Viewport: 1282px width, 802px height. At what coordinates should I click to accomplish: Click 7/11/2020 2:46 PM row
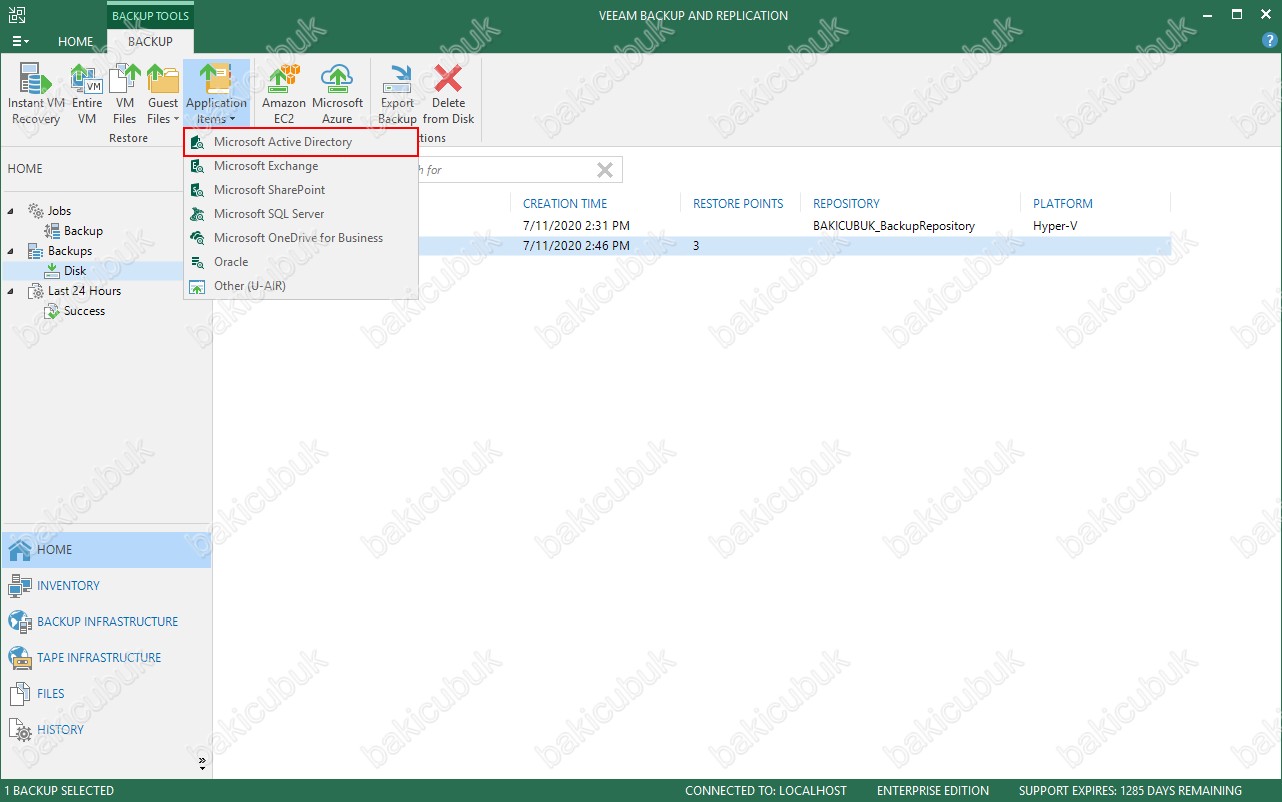691,246
